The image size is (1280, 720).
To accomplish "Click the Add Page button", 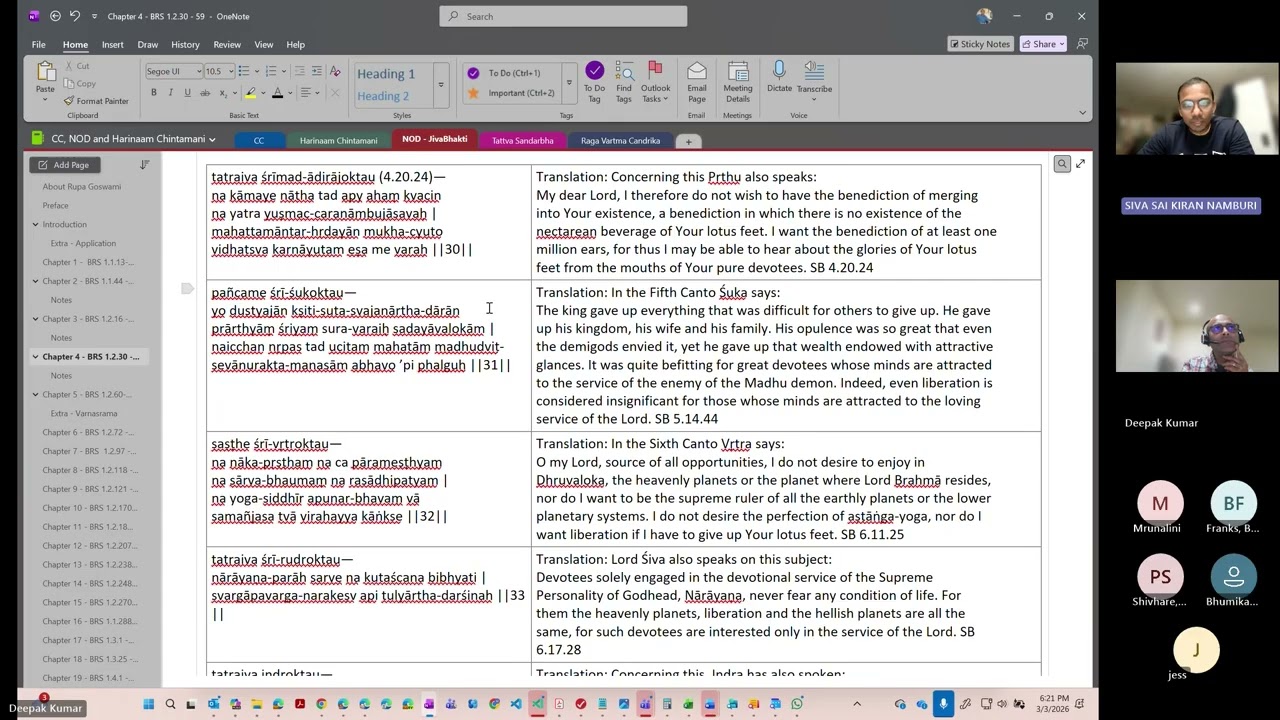I will [x=65, y=165].
